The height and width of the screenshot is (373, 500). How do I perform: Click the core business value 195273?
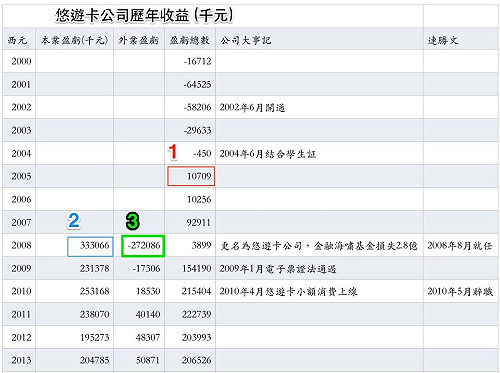pyautogui.click(x=95, y=337)
